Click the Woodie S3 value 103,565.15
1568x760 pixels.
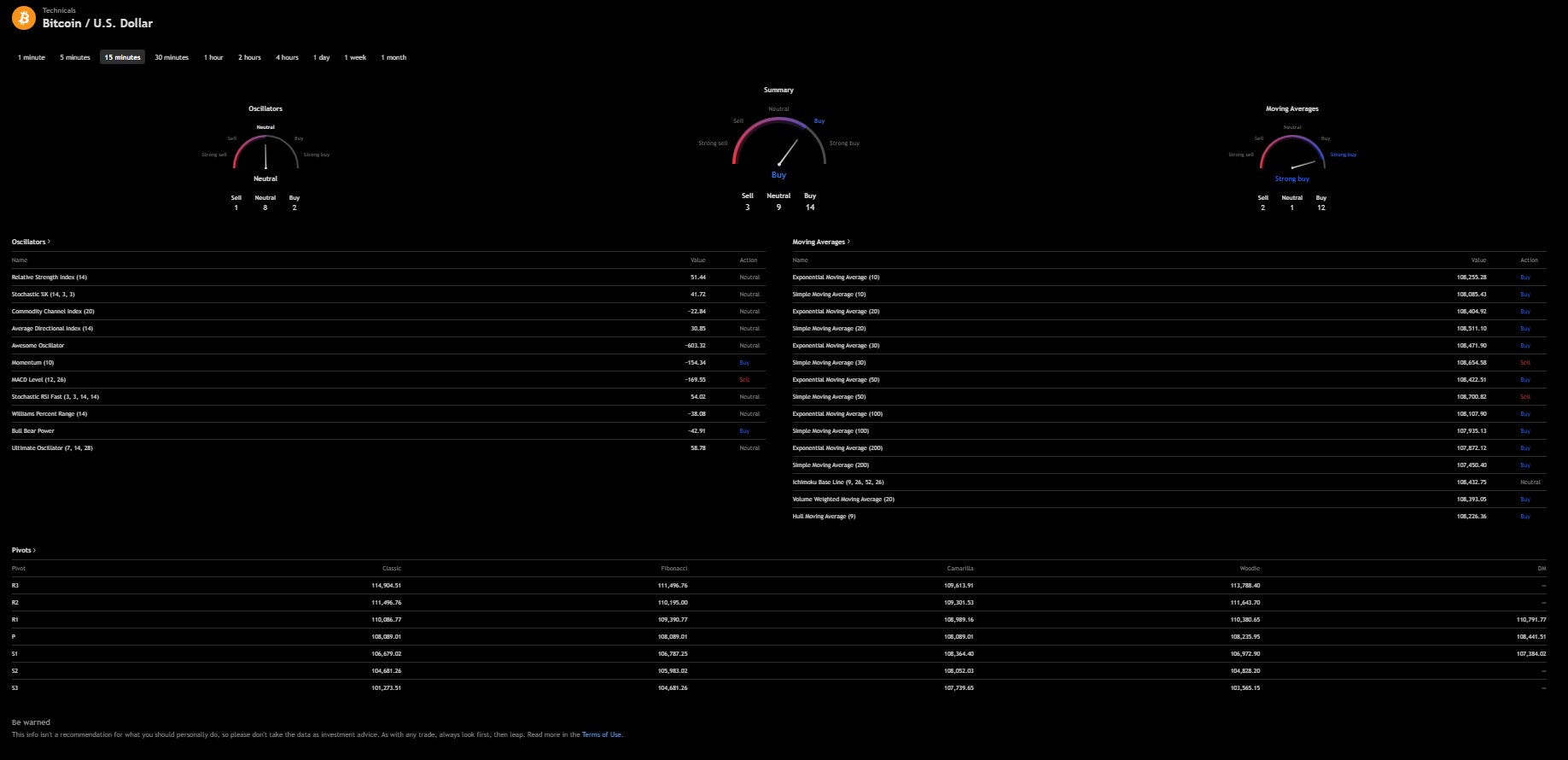(x=1245, y=688)
